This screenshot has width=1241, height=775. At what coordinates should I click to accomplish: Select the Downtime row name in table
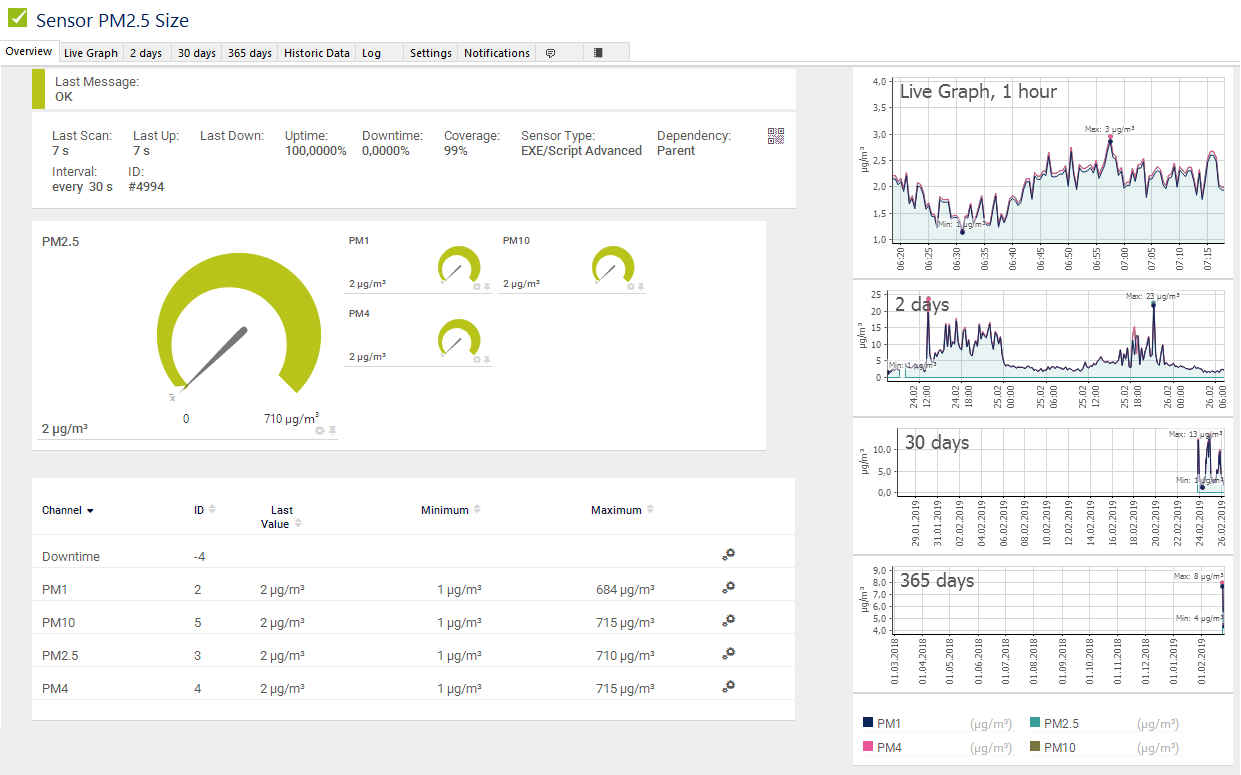(71, 557)
